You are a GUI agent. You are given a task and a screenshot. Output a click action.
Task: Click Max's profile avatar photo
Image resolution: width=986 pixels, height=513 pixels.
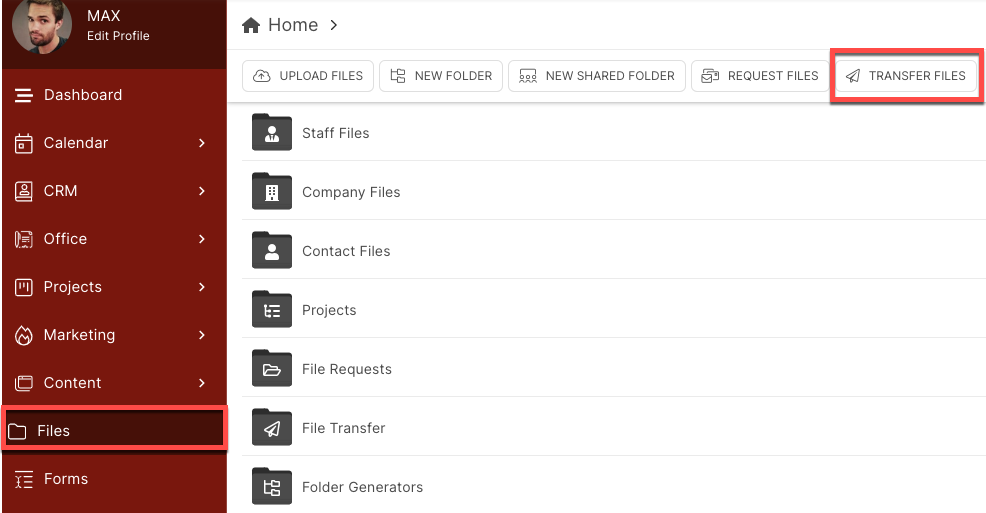[x=42, y=25]
